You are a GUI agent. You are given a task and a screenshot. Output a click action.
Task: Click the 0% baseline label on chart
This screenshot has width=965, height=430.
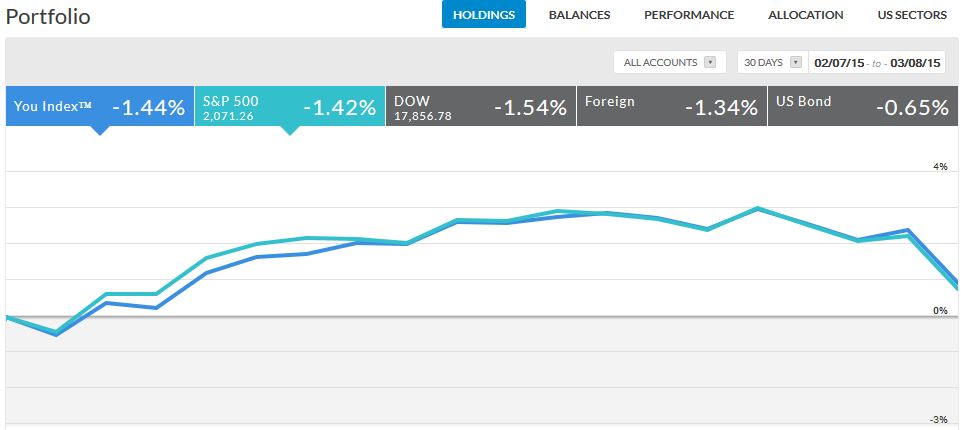pos(939,311)
